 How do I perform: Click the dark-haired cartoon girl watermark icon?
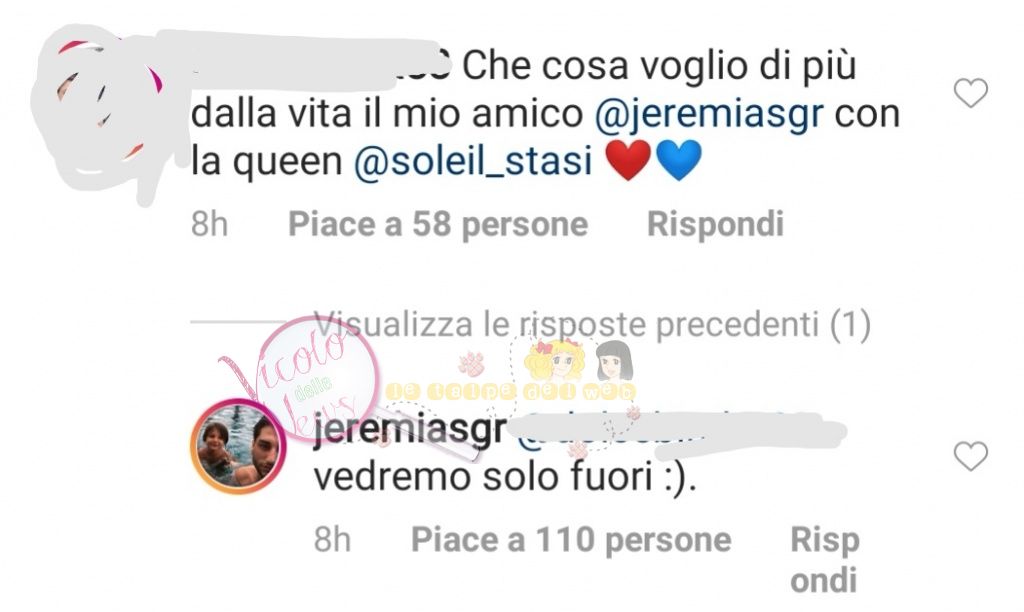pos(614,360)
